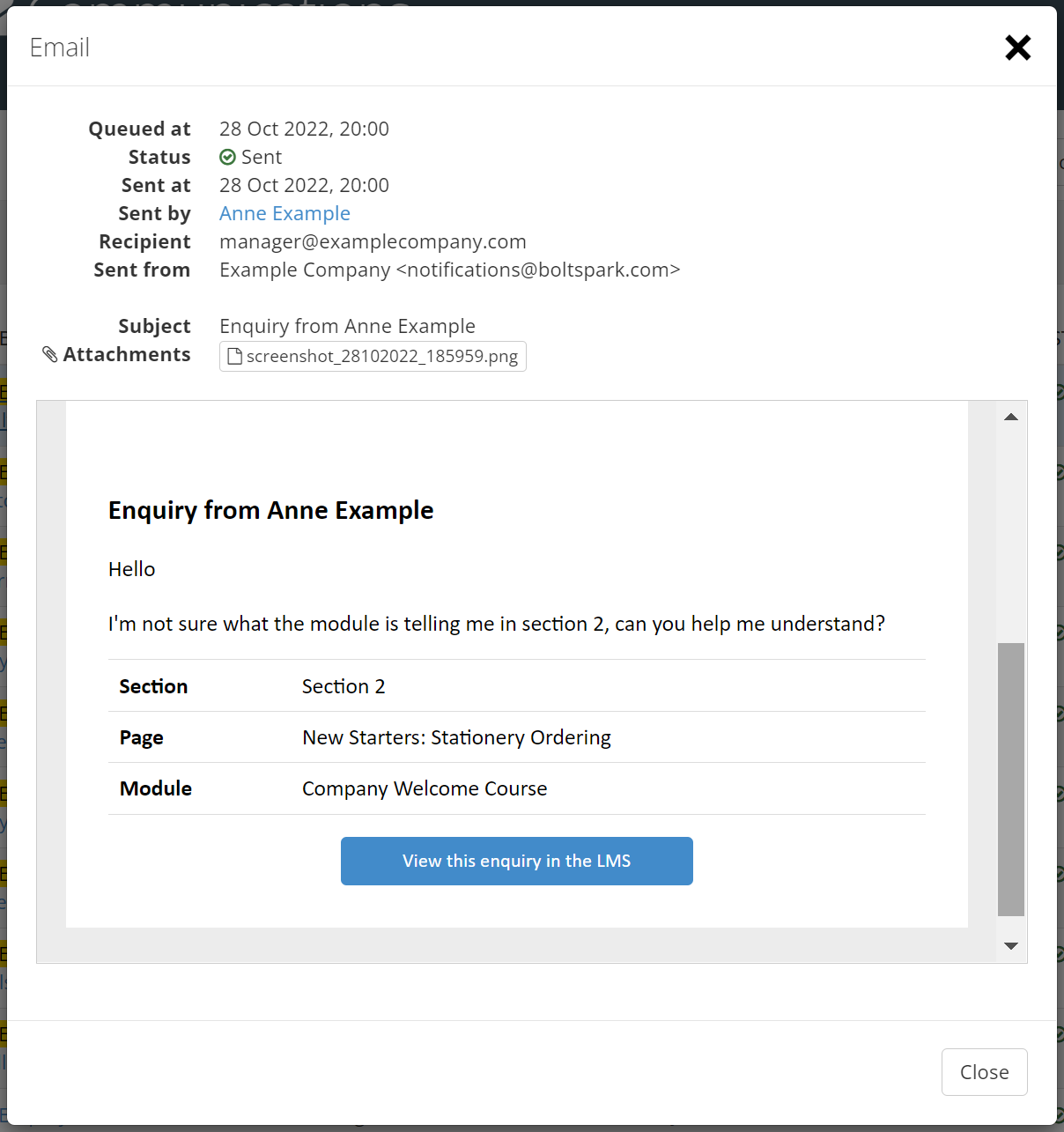Click View this enquiry in the LMS
Image resolution: width=1064 pixels, height=1132 pixels.
coord(517,861)
